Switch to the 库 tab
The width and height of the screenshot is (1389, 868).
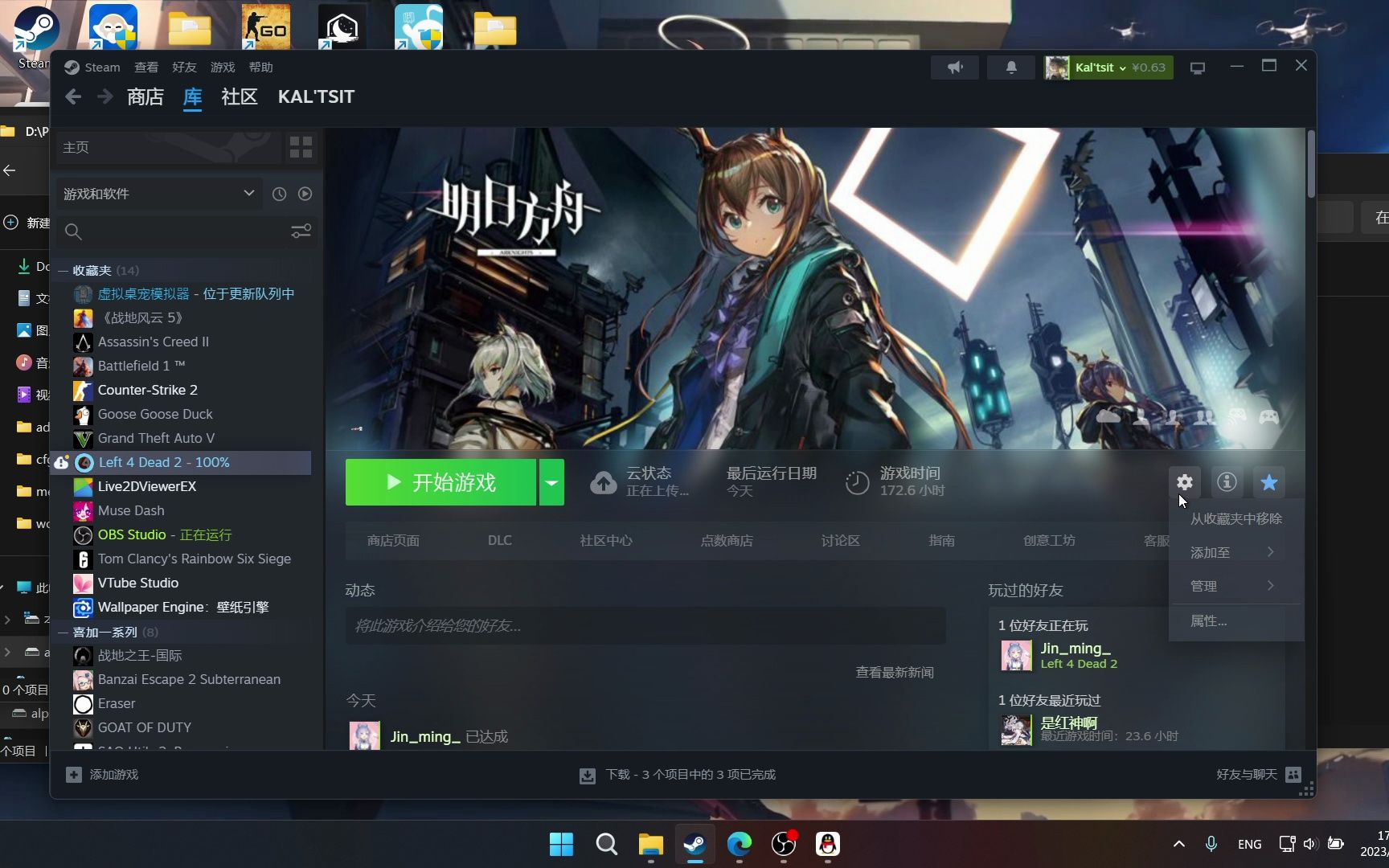pyautogui.click(x=193, y=97)
